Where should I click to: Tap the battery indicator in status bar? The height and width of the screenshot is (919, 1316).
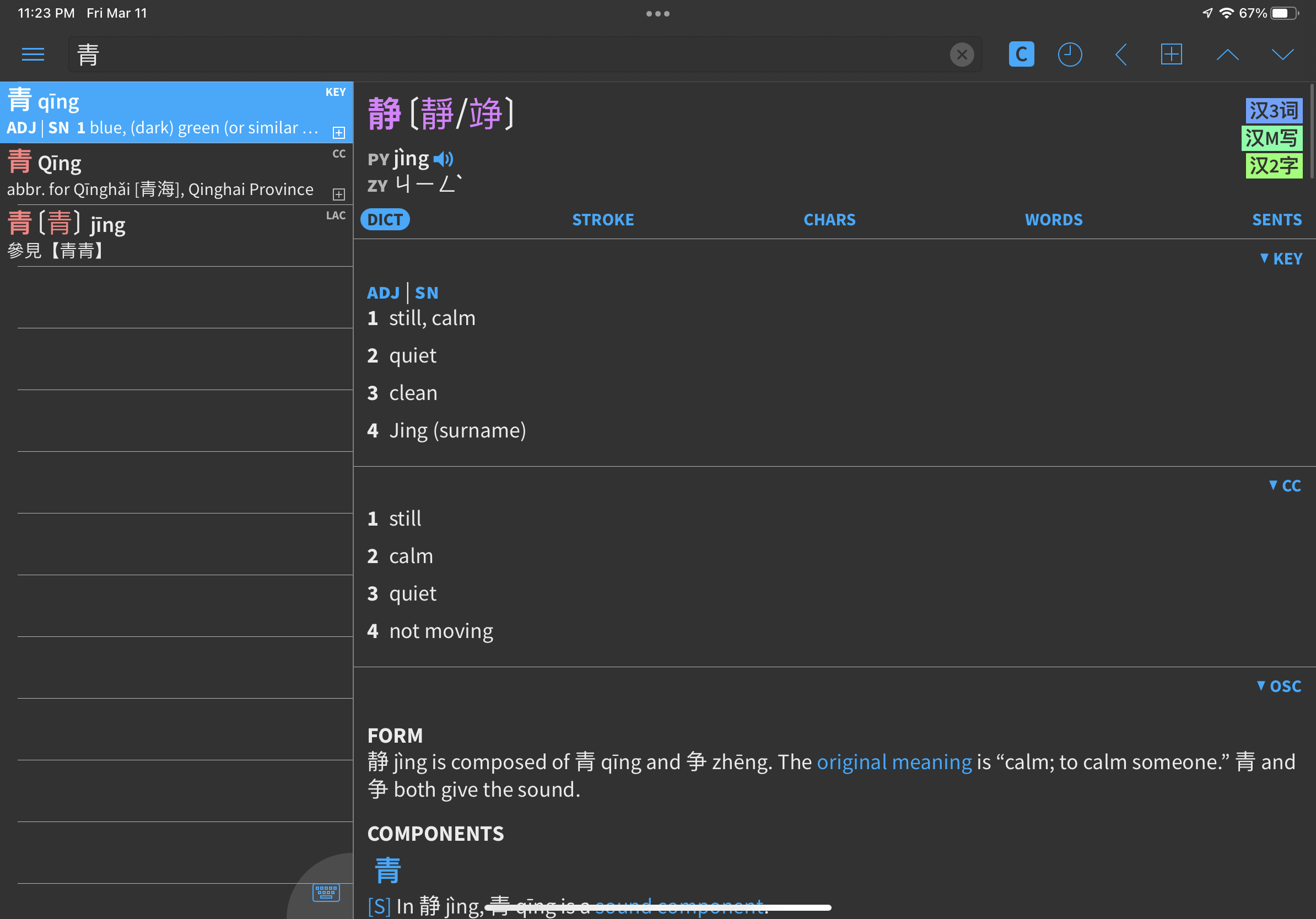[1285, 13]
